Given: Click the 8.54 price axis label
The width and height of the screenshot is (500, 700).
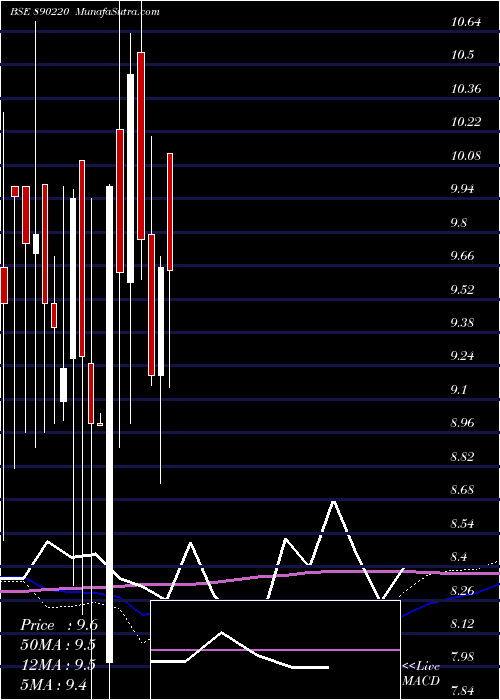Looking at the screenshot, I should [462, 523].
